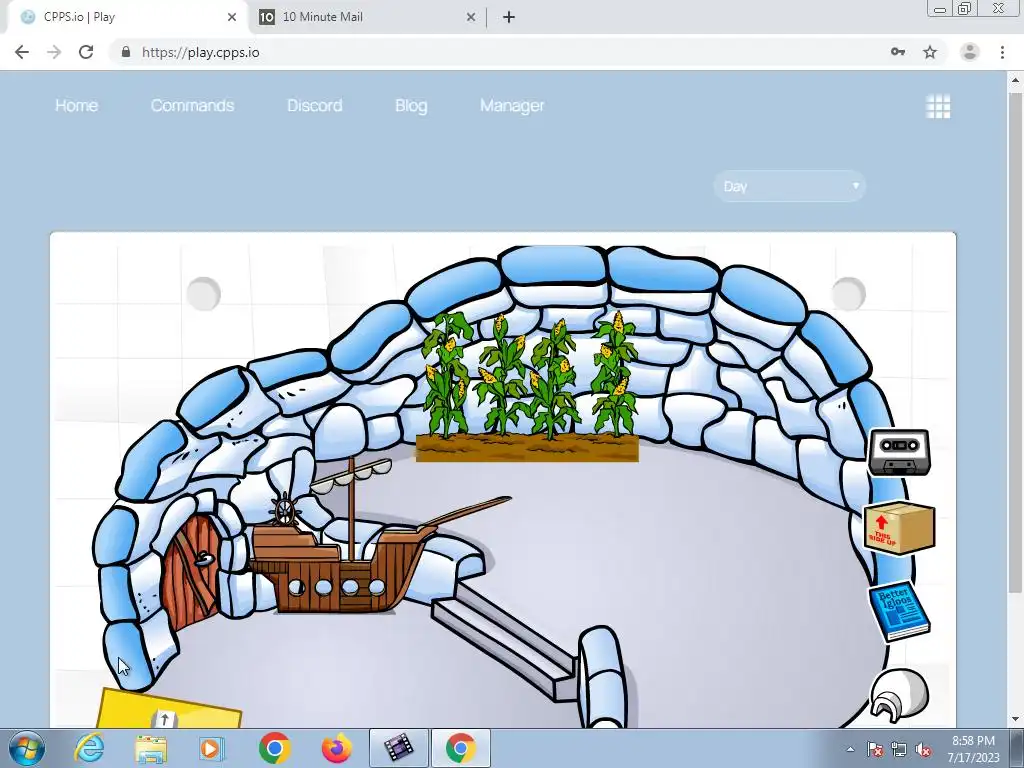Open the white grid apps icon
Viewport: 1024px width, 768px height.
click(x=938, y=106)
